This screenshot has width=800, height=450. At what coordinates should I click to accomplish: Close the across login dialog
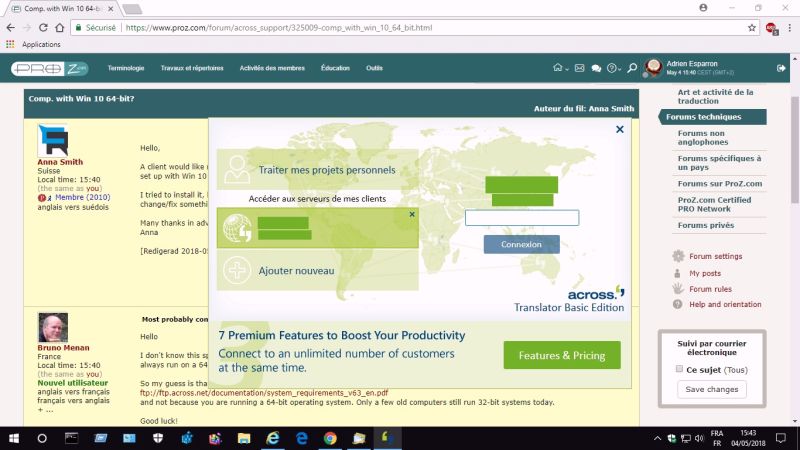click(619, 130)
